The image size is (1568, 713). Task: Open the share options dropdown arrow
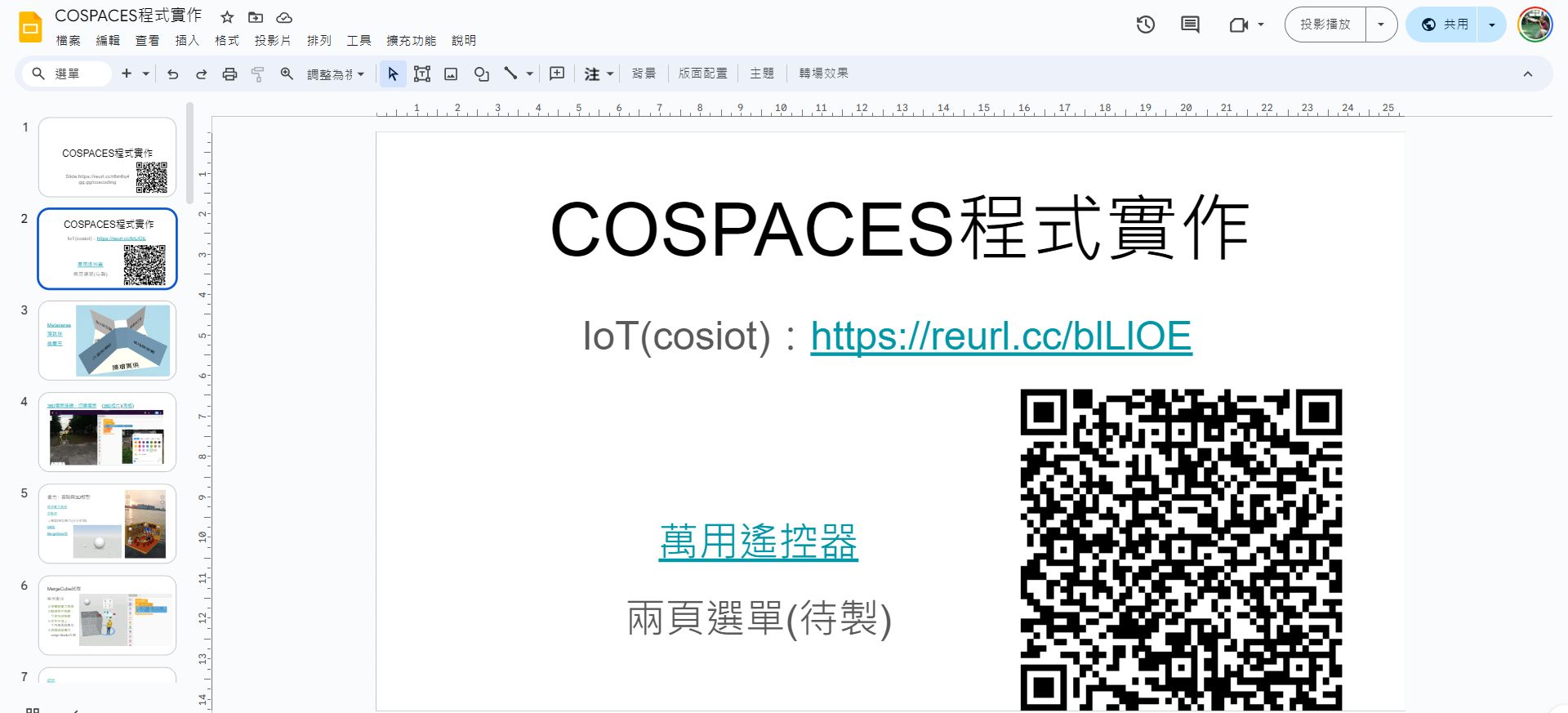(x=1491, y=25)
